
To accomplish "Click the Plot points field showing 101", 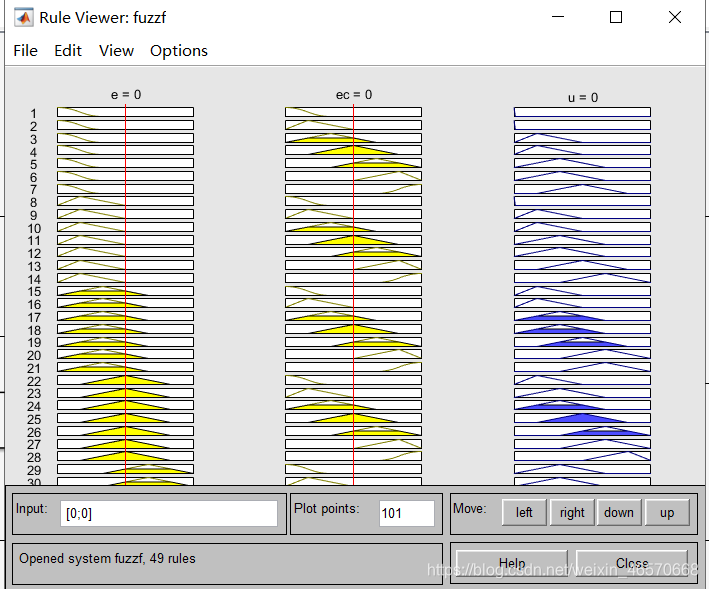I will 406,513.
